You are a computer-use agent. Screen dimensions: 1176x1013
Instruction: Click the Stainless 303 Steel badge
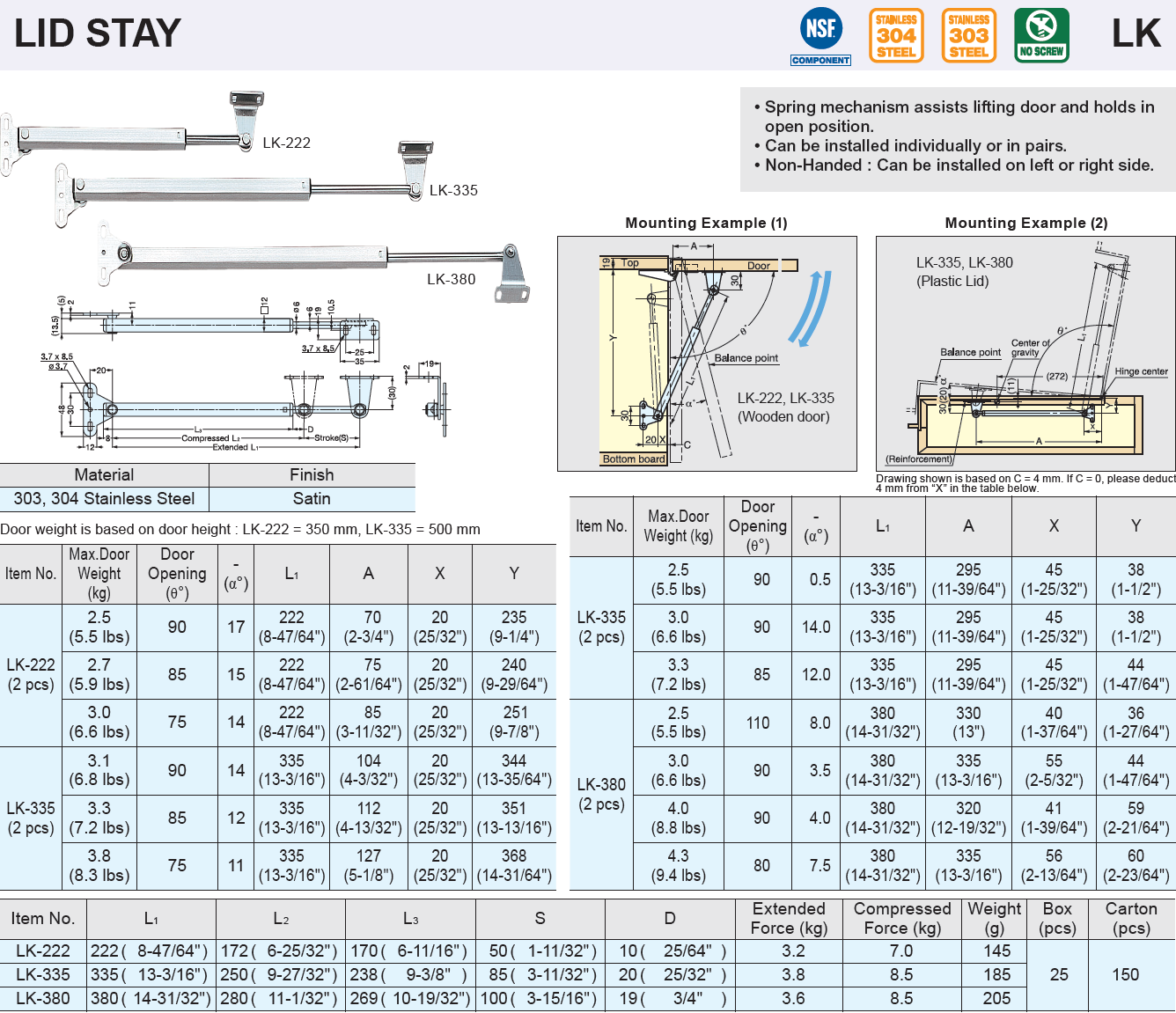click(968, 36)
